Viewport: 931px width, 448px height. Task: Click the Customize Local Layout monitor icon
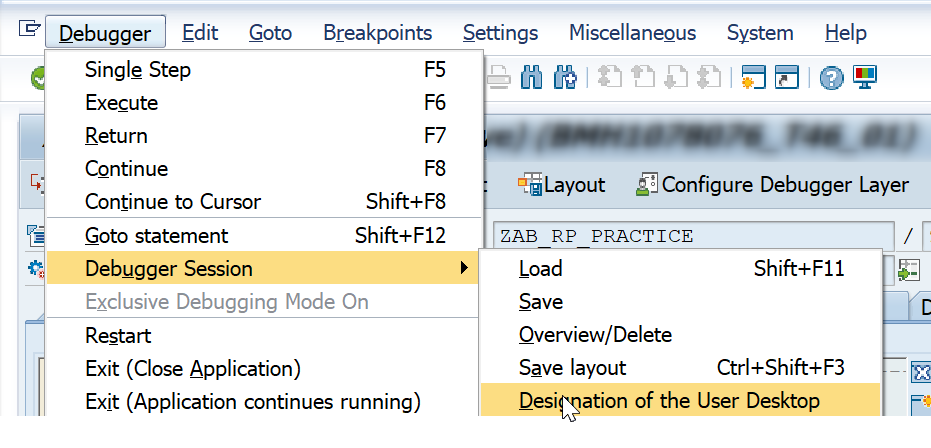click(864, 78)
